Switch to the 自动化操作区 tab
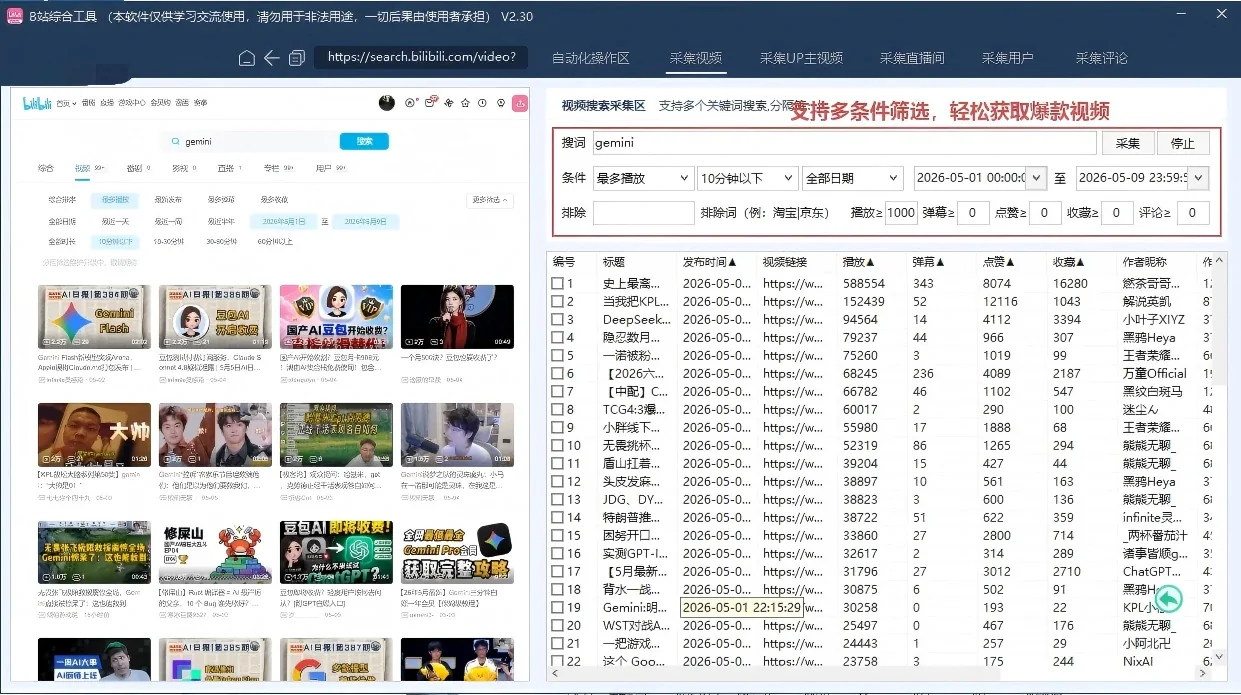The width and height of the screenshot is (1241, 695). (591, 58)
